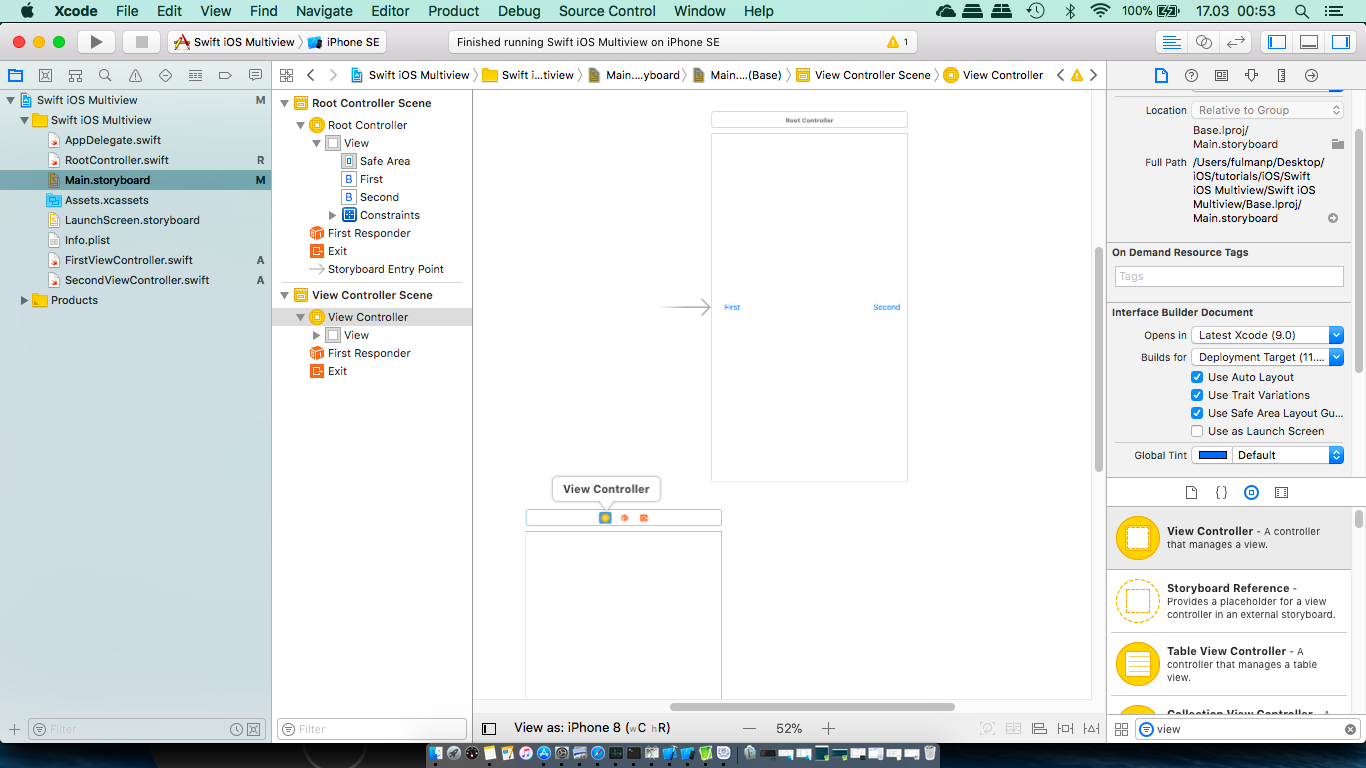This screenshot has width=1366, height=768.
Task: Disable Use Auto Layout checkbox
Action: (x=1197, y=377)
